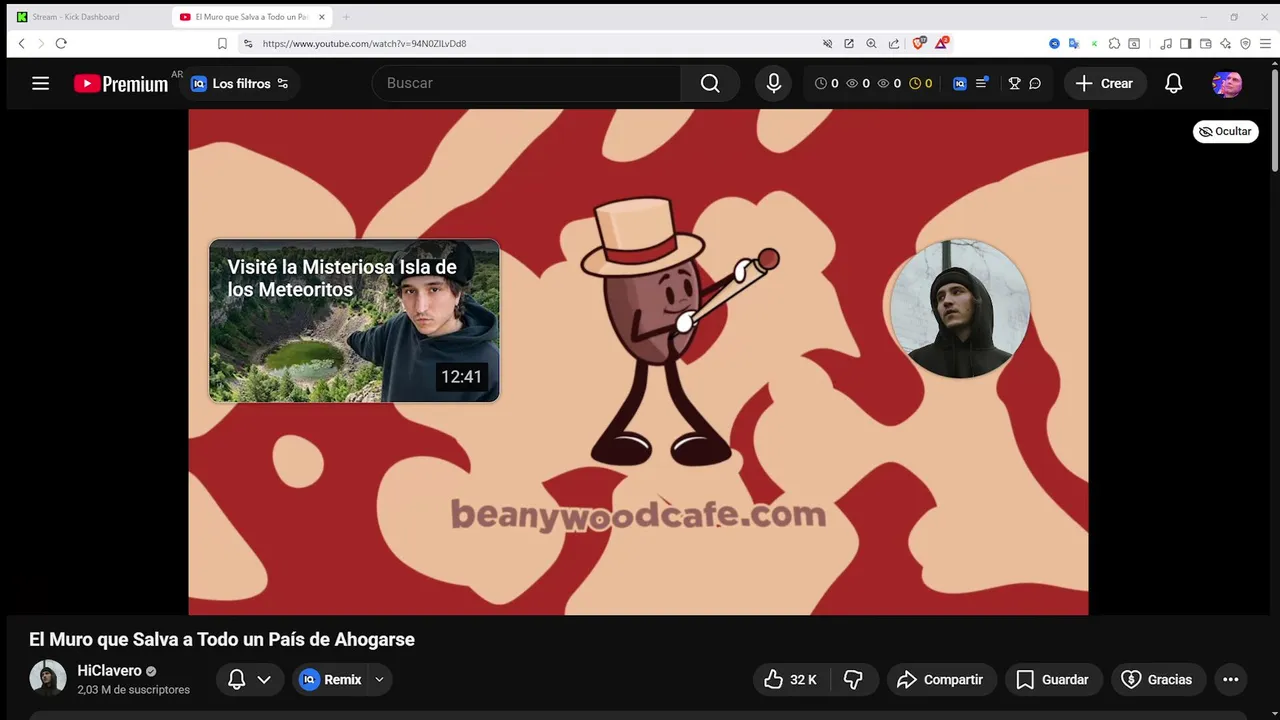Click the Buscar search field
This screenshot has height=720, width=1280.
[x=527, y=83]
